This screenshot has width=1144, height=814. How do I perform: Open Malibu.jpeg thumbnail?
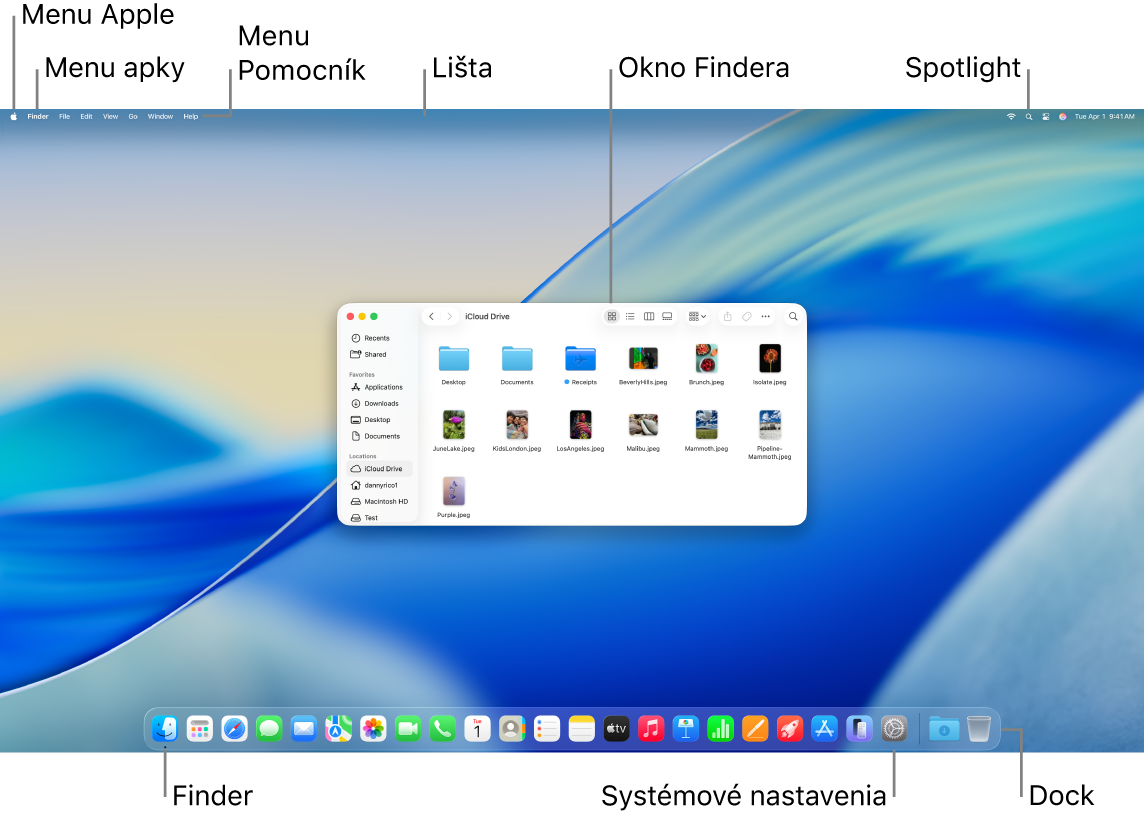click(642, 424)
